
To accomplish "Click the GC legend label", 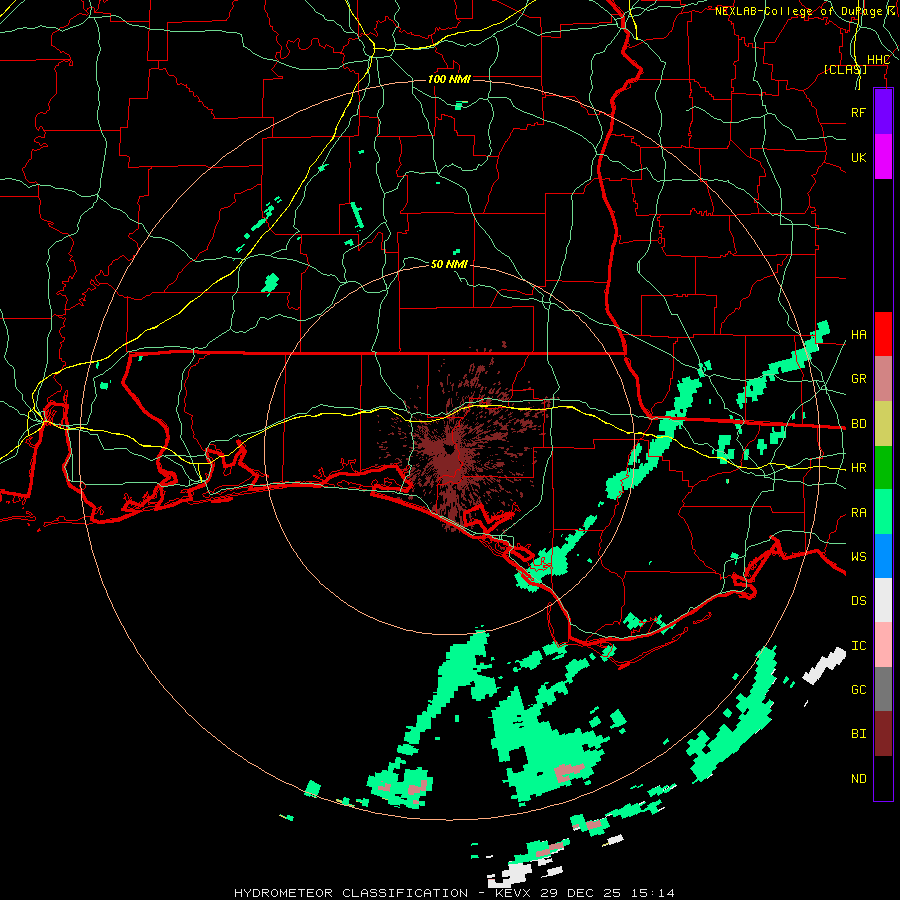I will 859,690.
